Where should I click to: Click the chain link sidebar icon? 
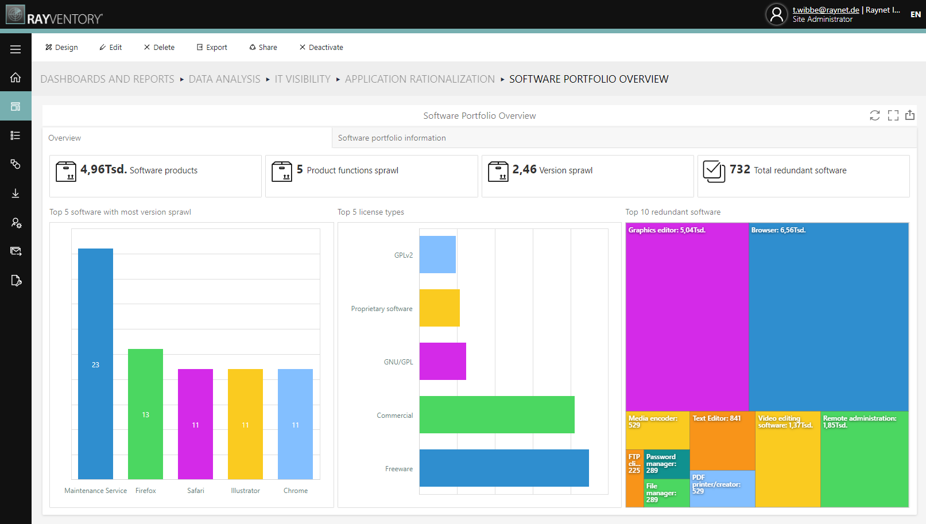[x=15, y=164]
